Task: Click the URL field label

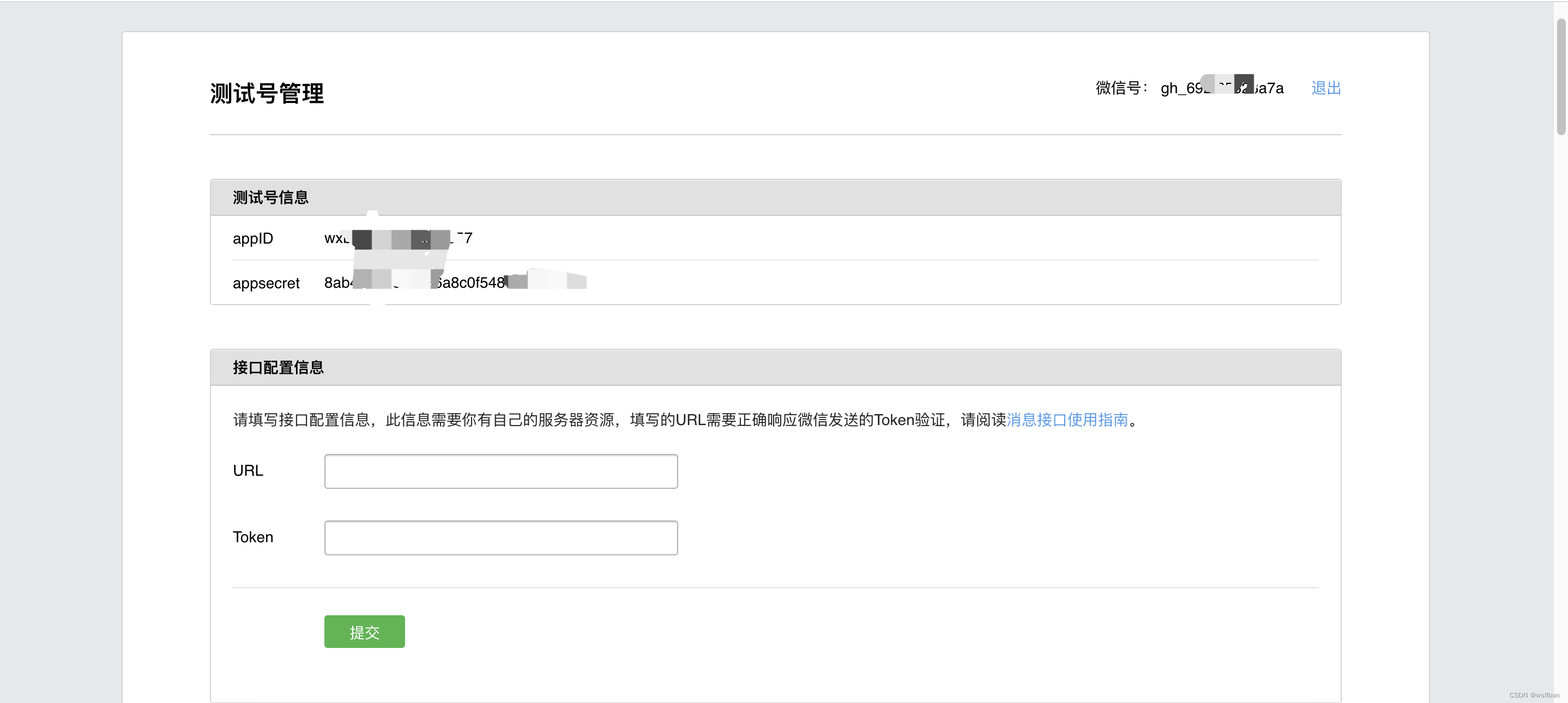Action: pos(248,470)
